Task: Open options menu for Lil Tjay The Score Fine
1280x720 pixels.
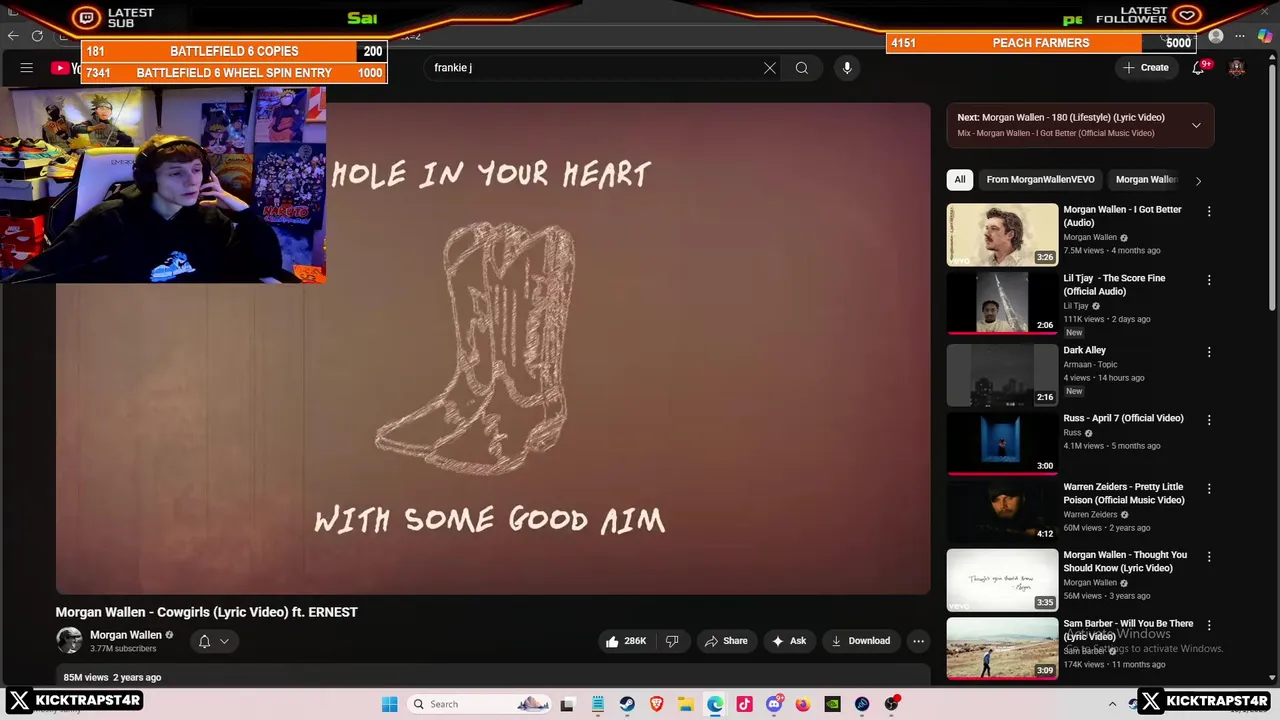Action: click(x=1209, y=280)
